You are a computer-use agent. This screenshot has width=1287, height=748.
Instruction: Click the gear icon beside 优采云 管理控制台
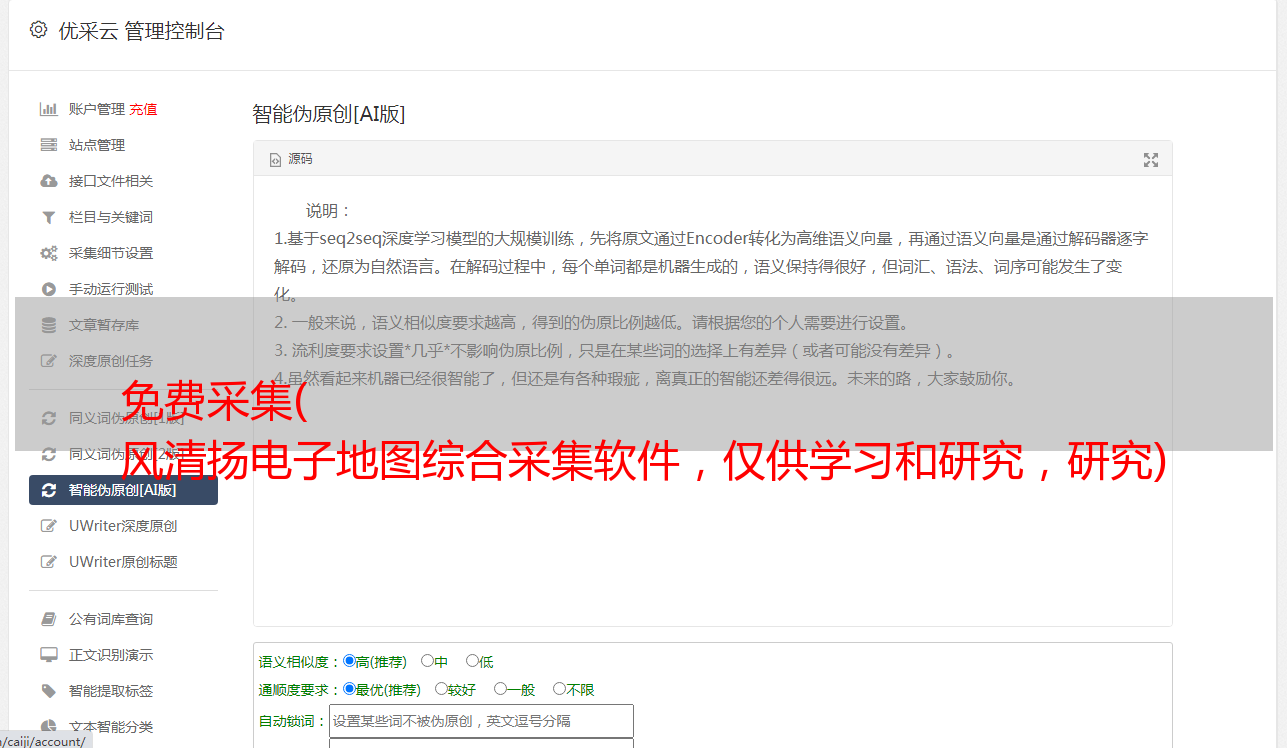[x=38, y=30]
